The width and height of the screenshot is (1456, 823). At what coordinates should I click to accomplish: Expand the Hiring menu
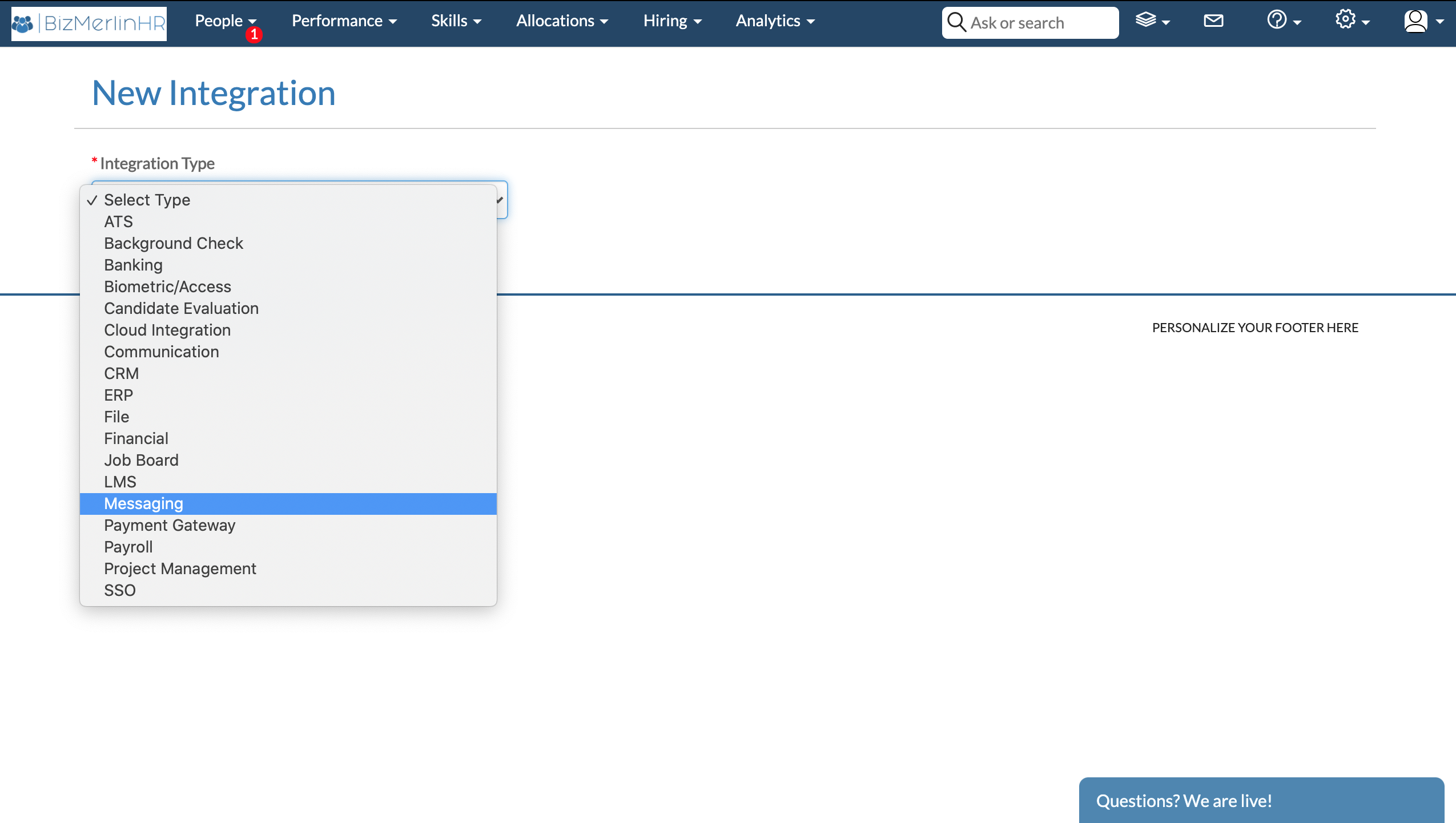pos(672,21)
